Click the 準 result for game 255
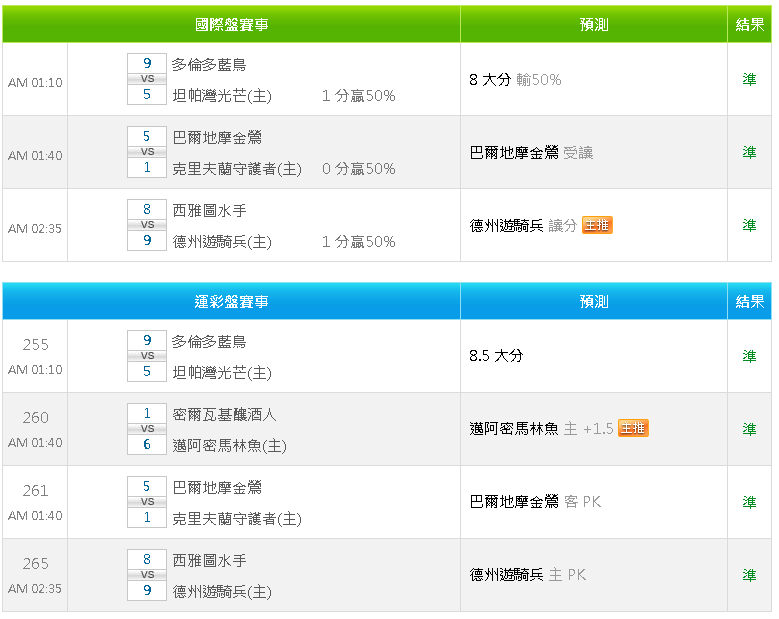This screenshot has width=779, height=619. click(x=749, y=356)
